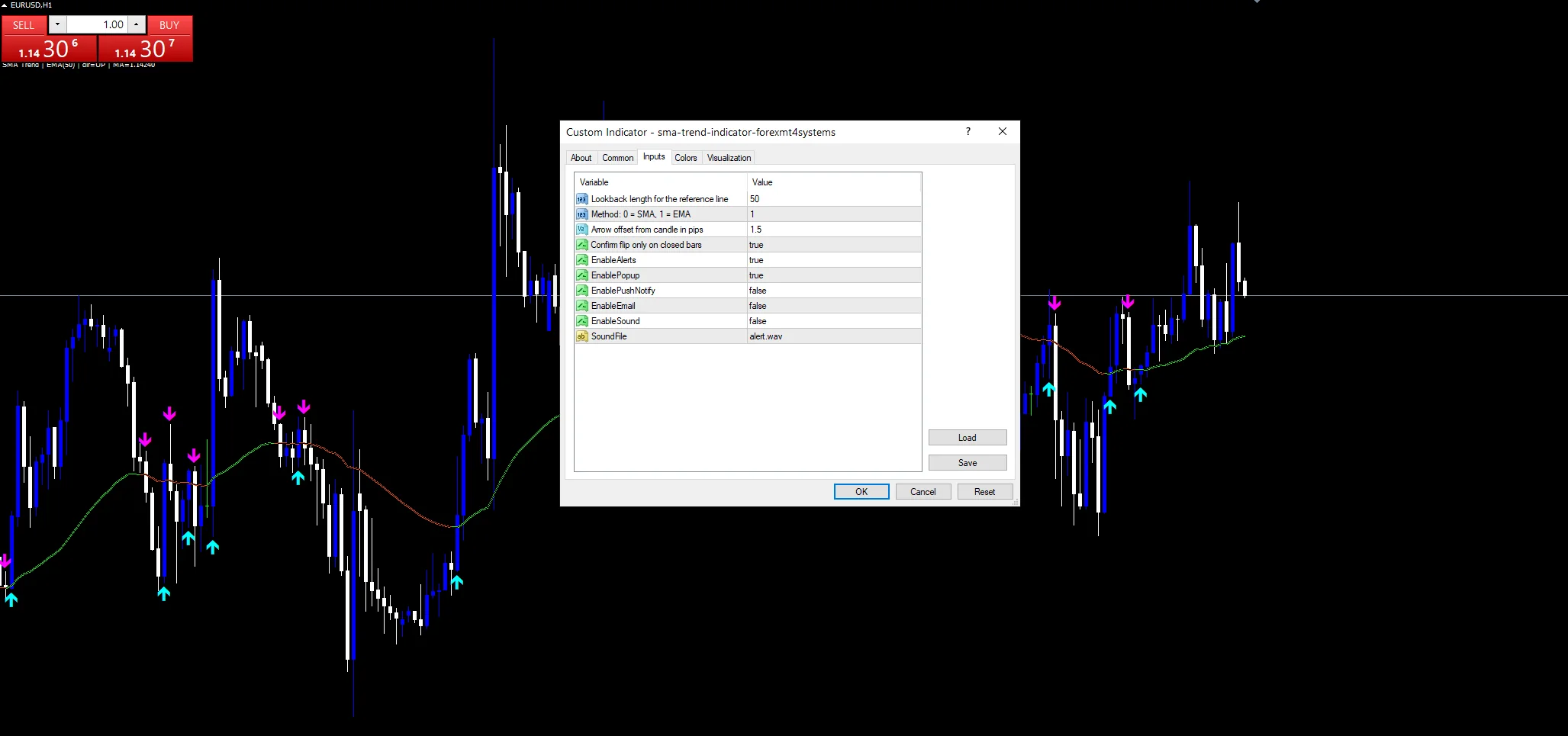
Task: Click the help question mark in dialog title
Action: 968,131
